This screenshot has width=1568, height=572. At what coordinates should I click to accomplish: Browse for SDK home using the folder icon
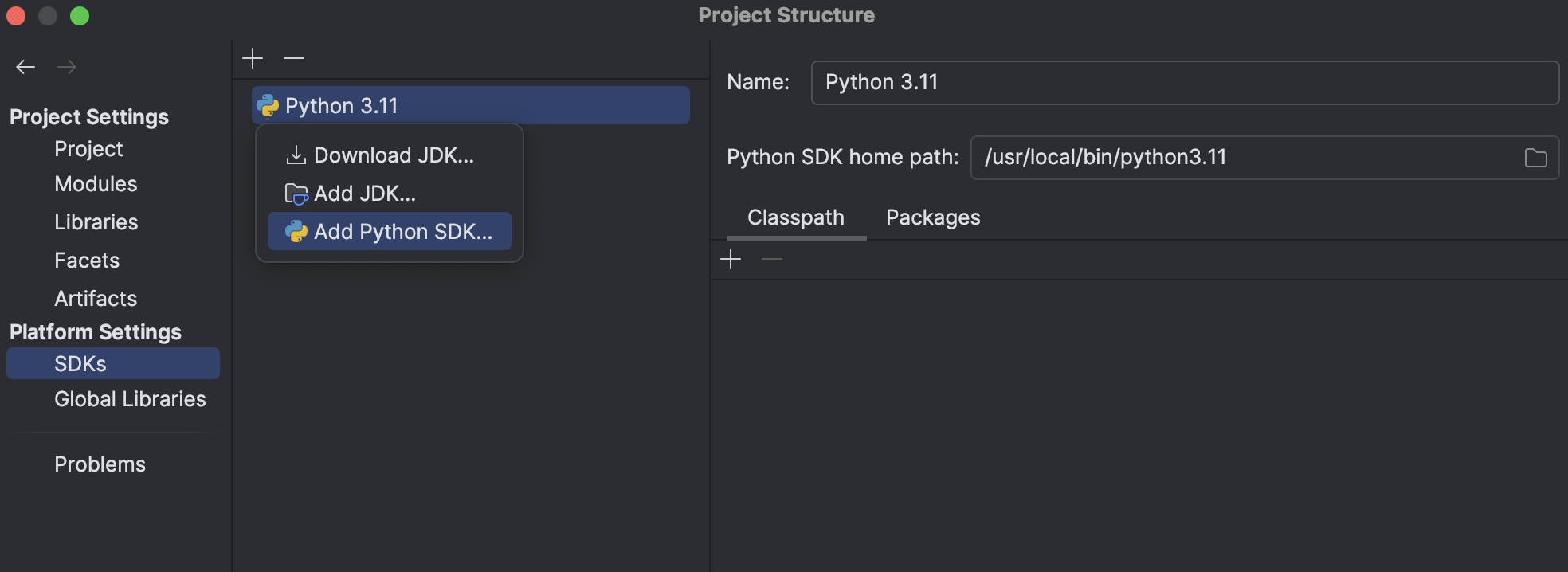[1535, 157]
